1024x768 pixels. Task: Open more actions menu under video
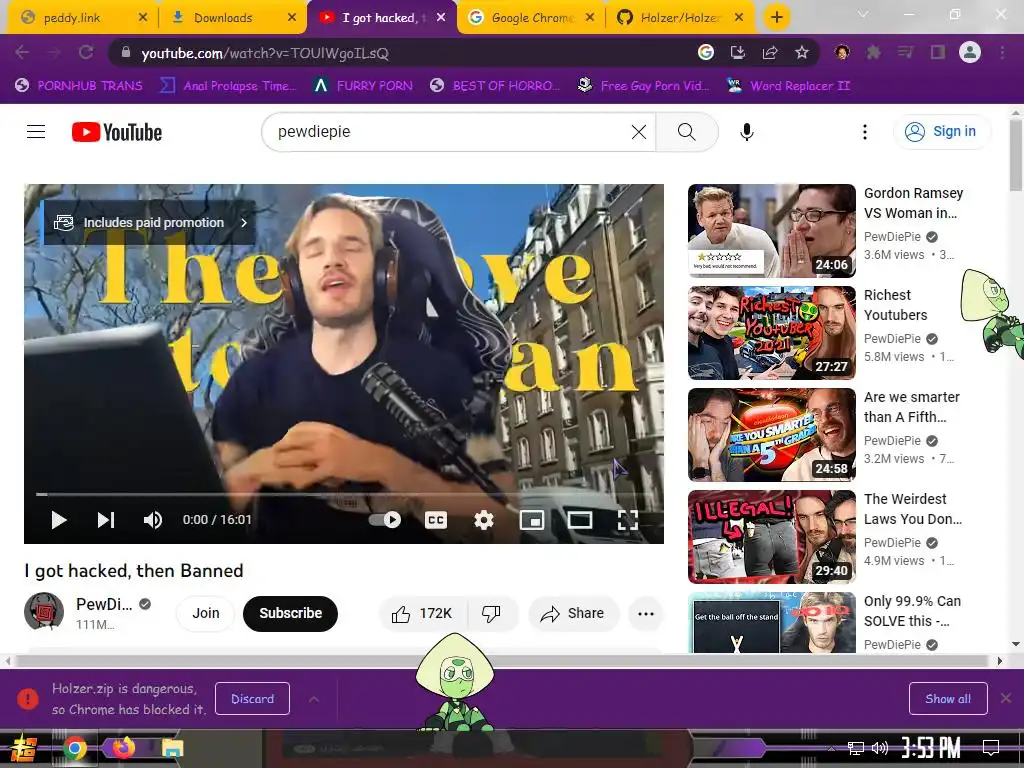coord(646,613)
